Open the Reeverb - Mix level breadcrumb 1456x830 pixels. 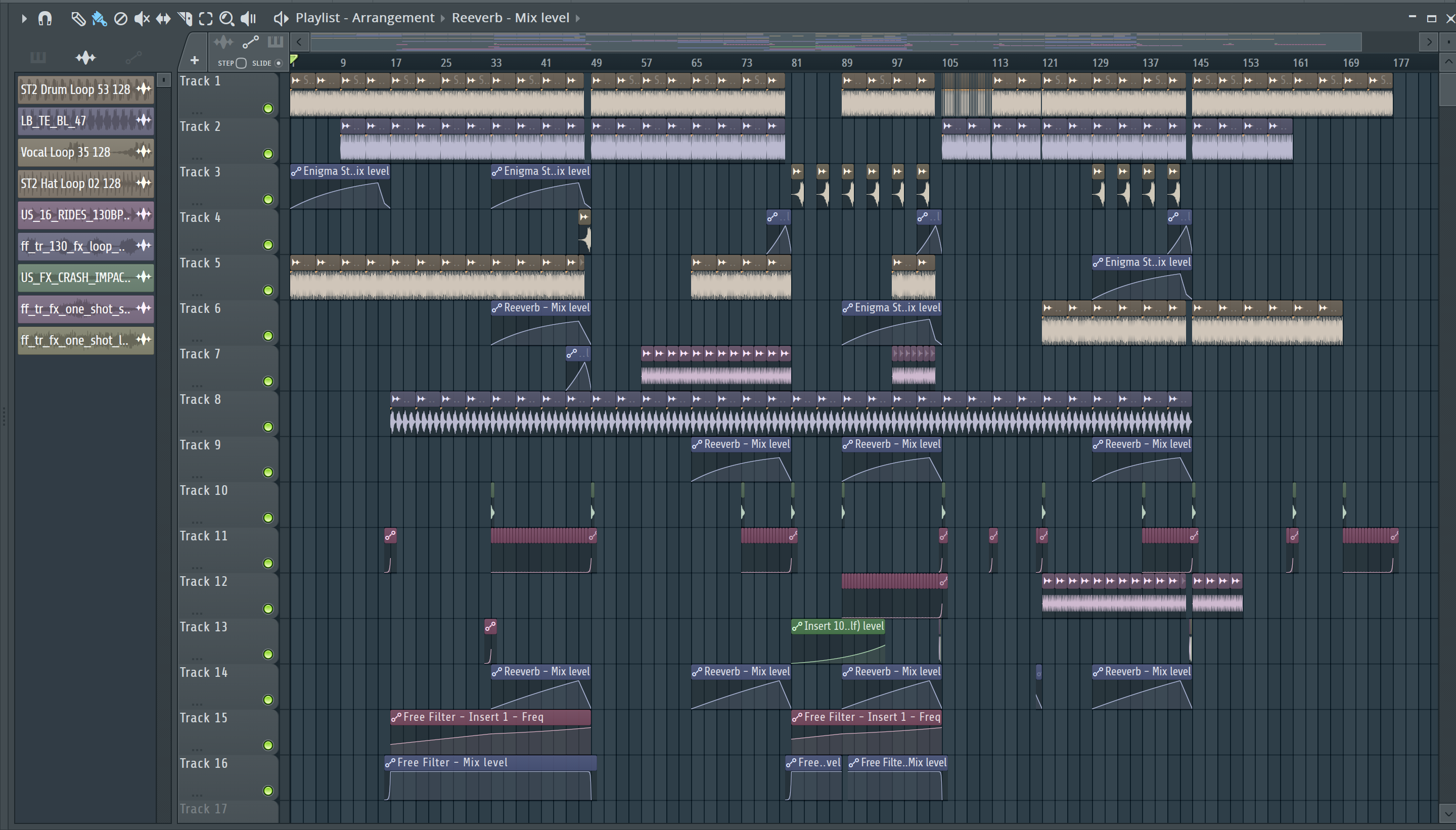point(510,18)
